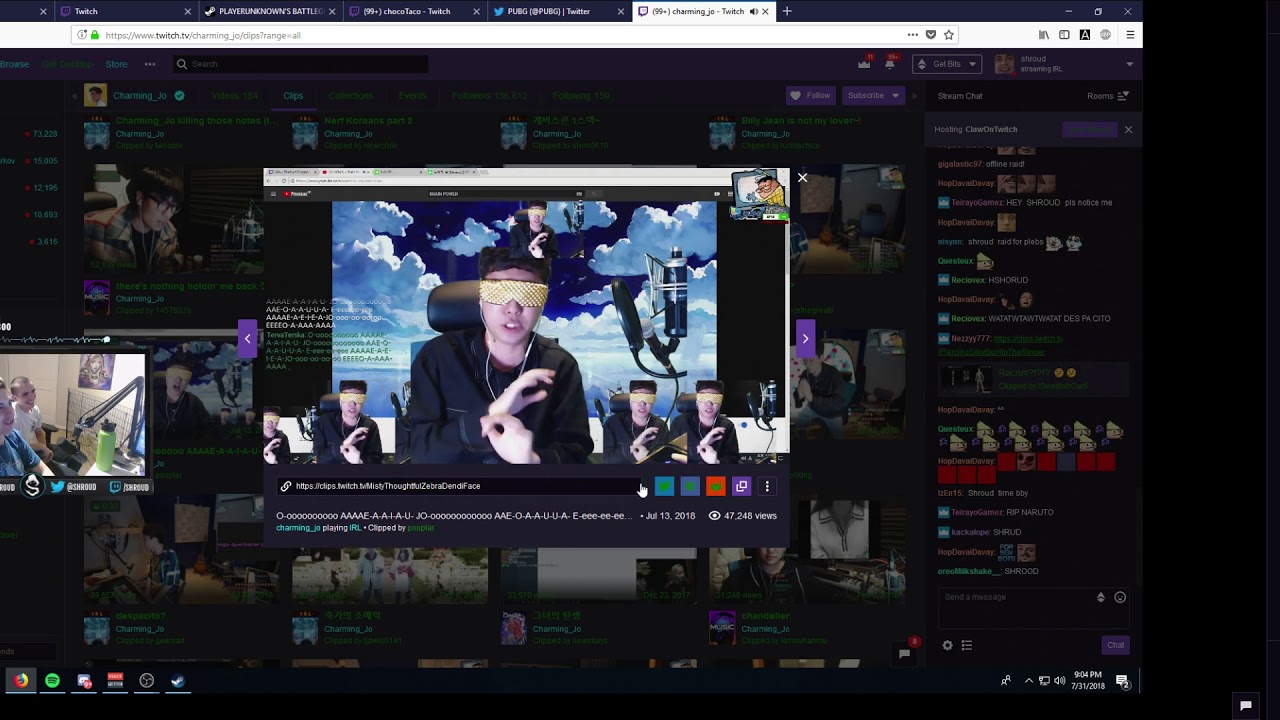Open page actions three-dot menu in address bar
This screenshot has height=720, width=1280.
tap(912, 35)
